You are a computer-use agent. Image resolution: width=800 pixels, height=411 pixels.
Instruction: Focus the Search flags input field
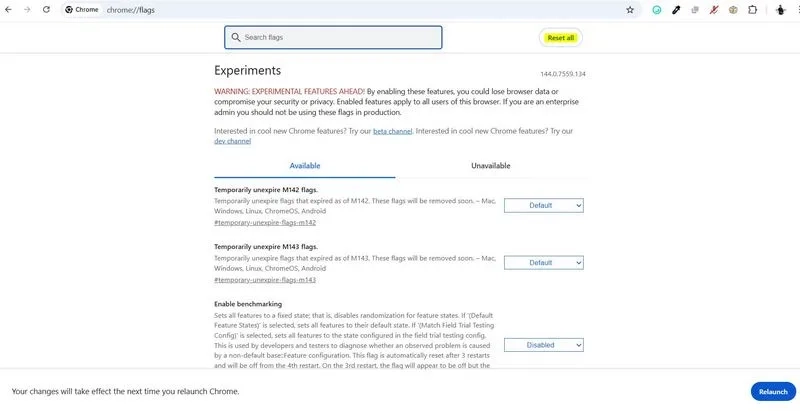point(333,37)
